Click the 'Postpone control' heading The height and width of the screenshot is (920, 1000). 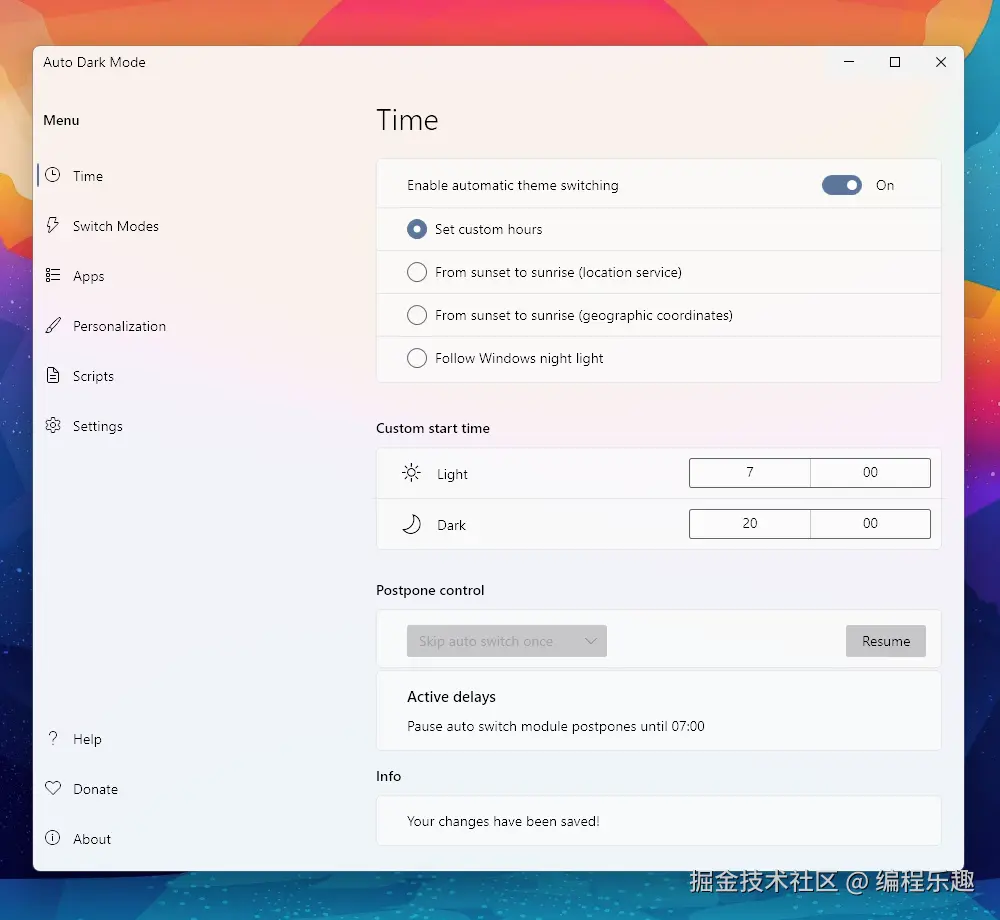tap(430, 590)
